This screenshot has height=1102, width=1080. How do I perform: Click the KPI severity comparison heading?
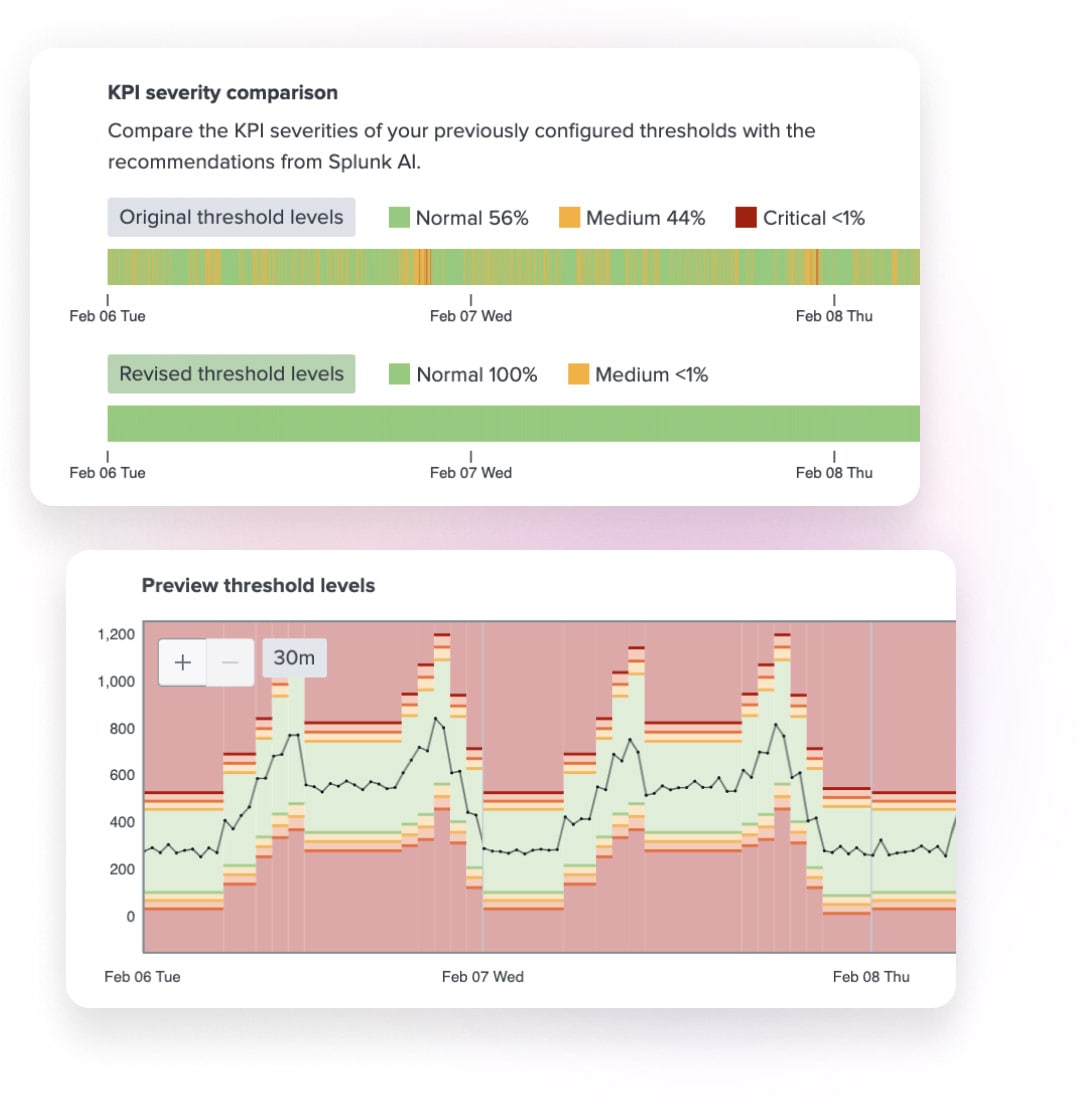222,92
